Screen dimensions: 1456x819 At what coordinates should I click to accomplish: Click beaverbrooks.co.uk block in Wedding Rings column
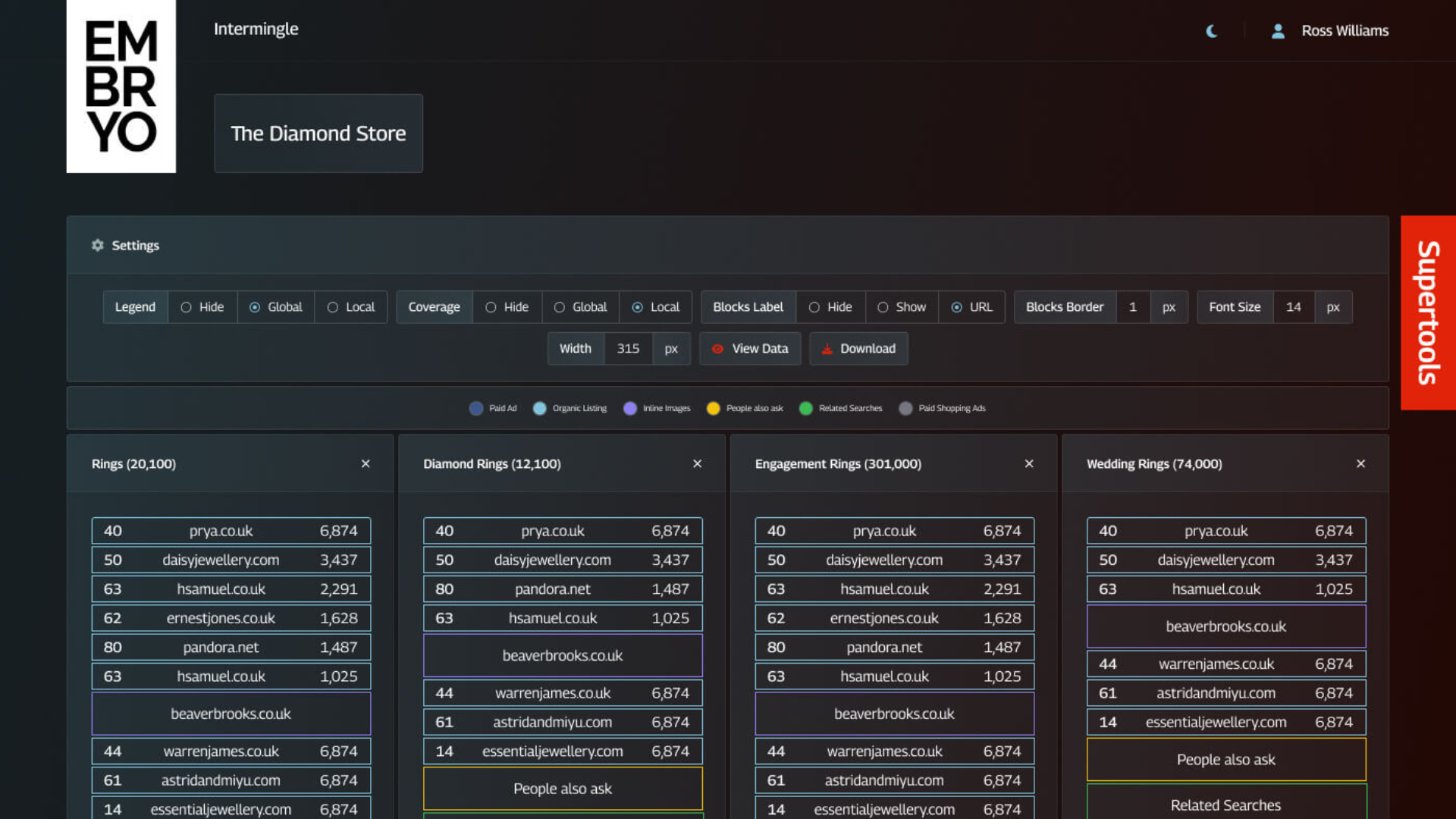coord(1226,626)
